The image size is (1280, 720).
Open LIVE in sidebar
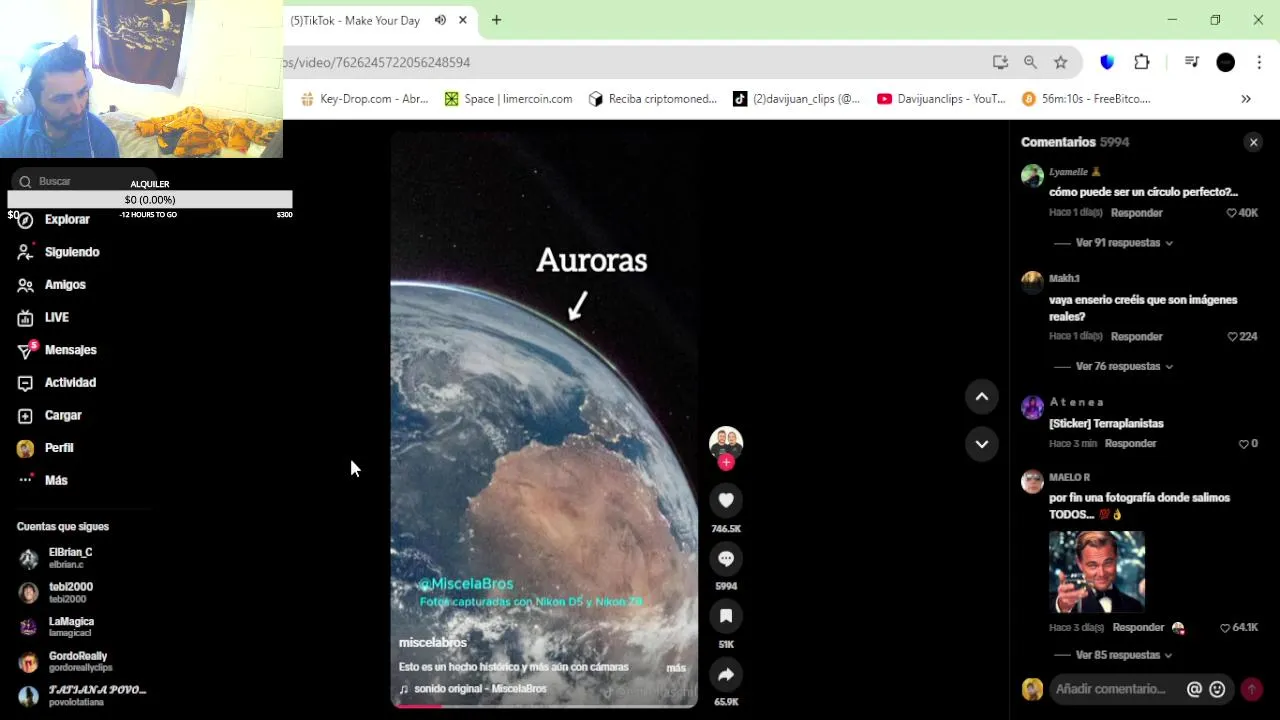click(56, 317)
